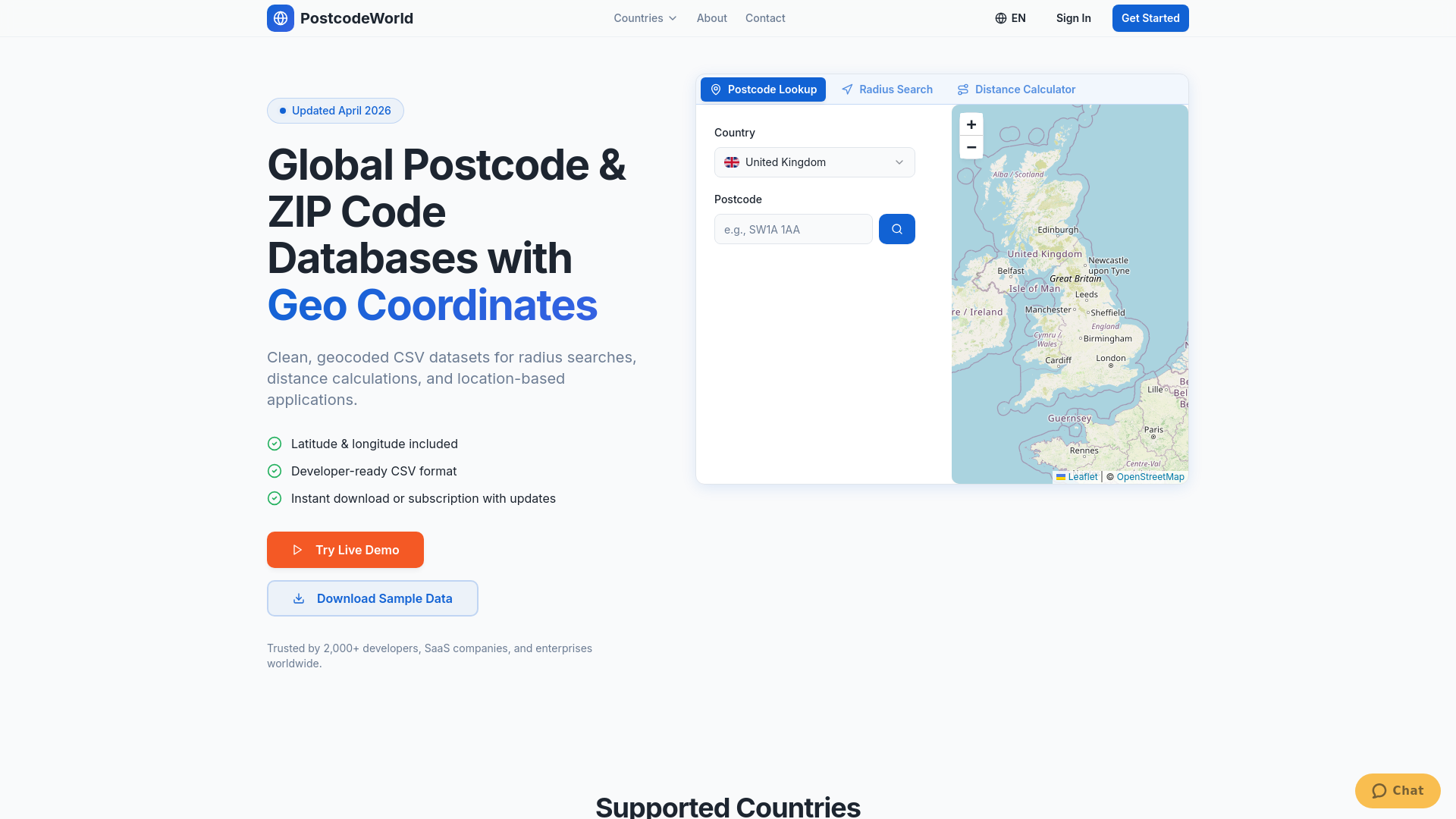Image resolution: width=1456 pixels, height=819 pixels.
Task: Click the route icon on Distance Calculator tab
Action: tap(963, 89)
